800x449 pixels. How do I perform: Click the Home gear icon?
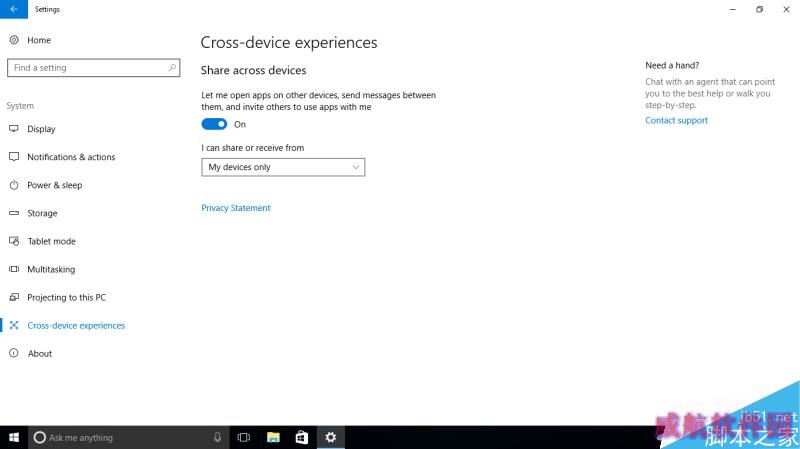pyautogui.click(x=14, y=40)
